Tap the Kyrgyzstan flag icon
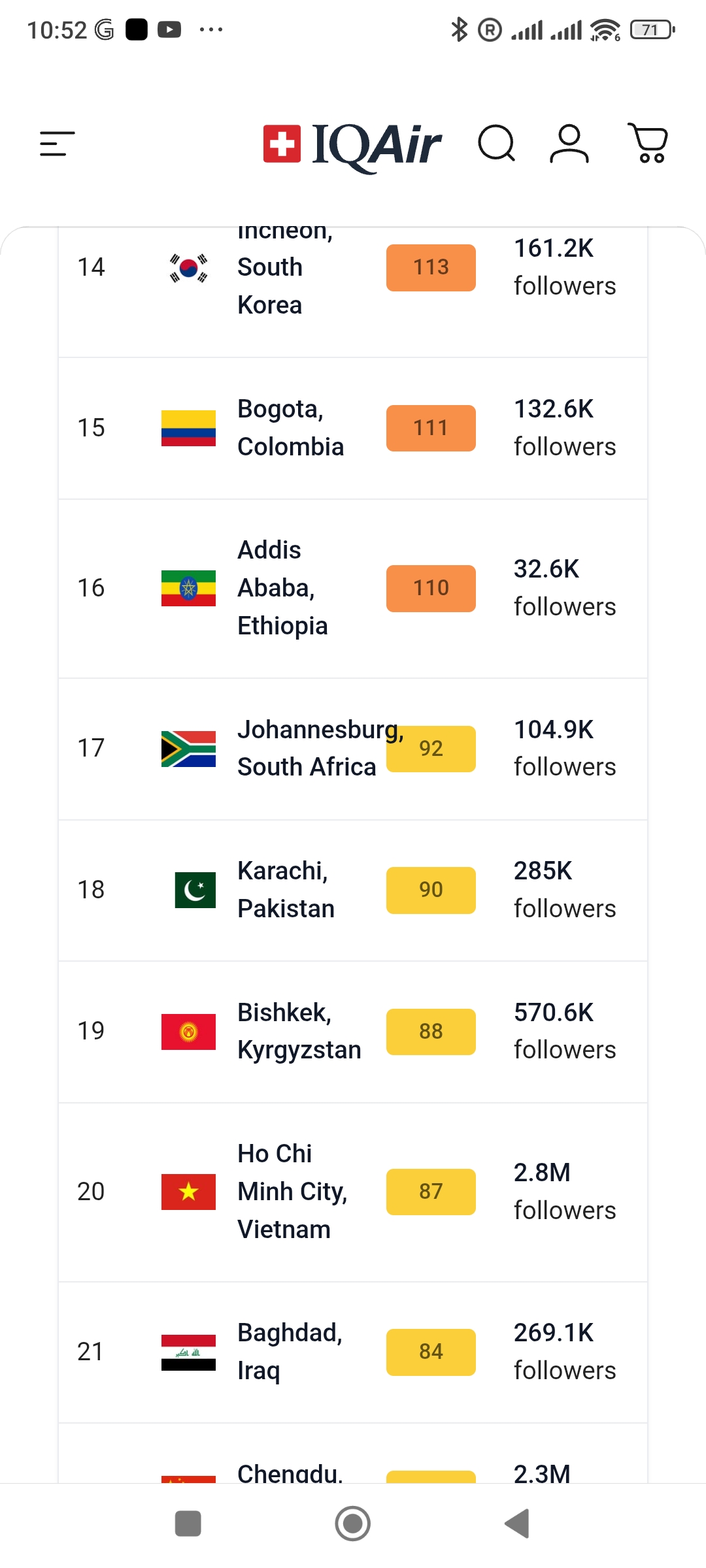The image size is (706, 1568). click(188, 1032)
